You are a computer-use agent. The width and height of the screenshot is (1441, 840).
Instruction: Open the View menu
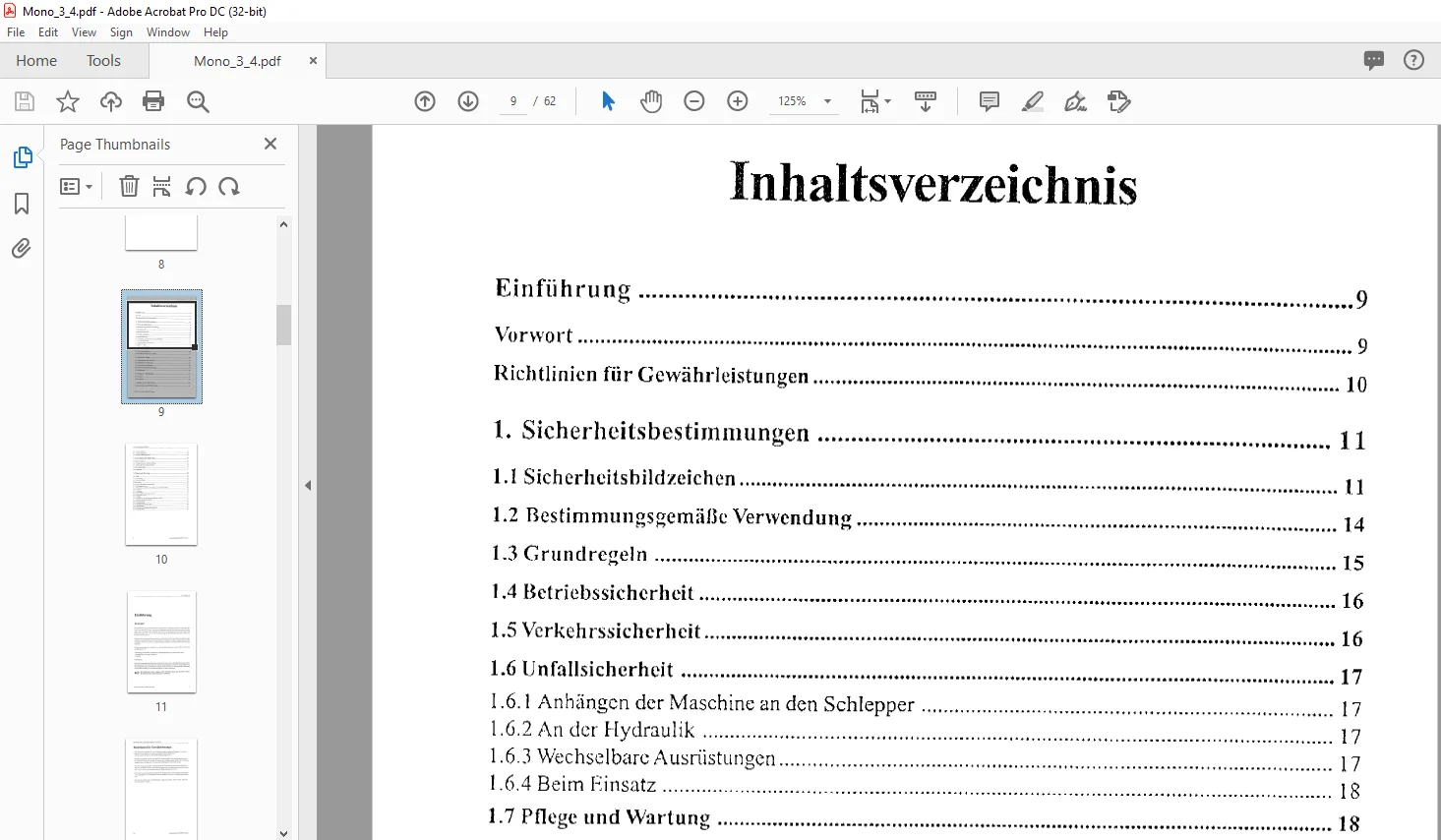(84, 32)
